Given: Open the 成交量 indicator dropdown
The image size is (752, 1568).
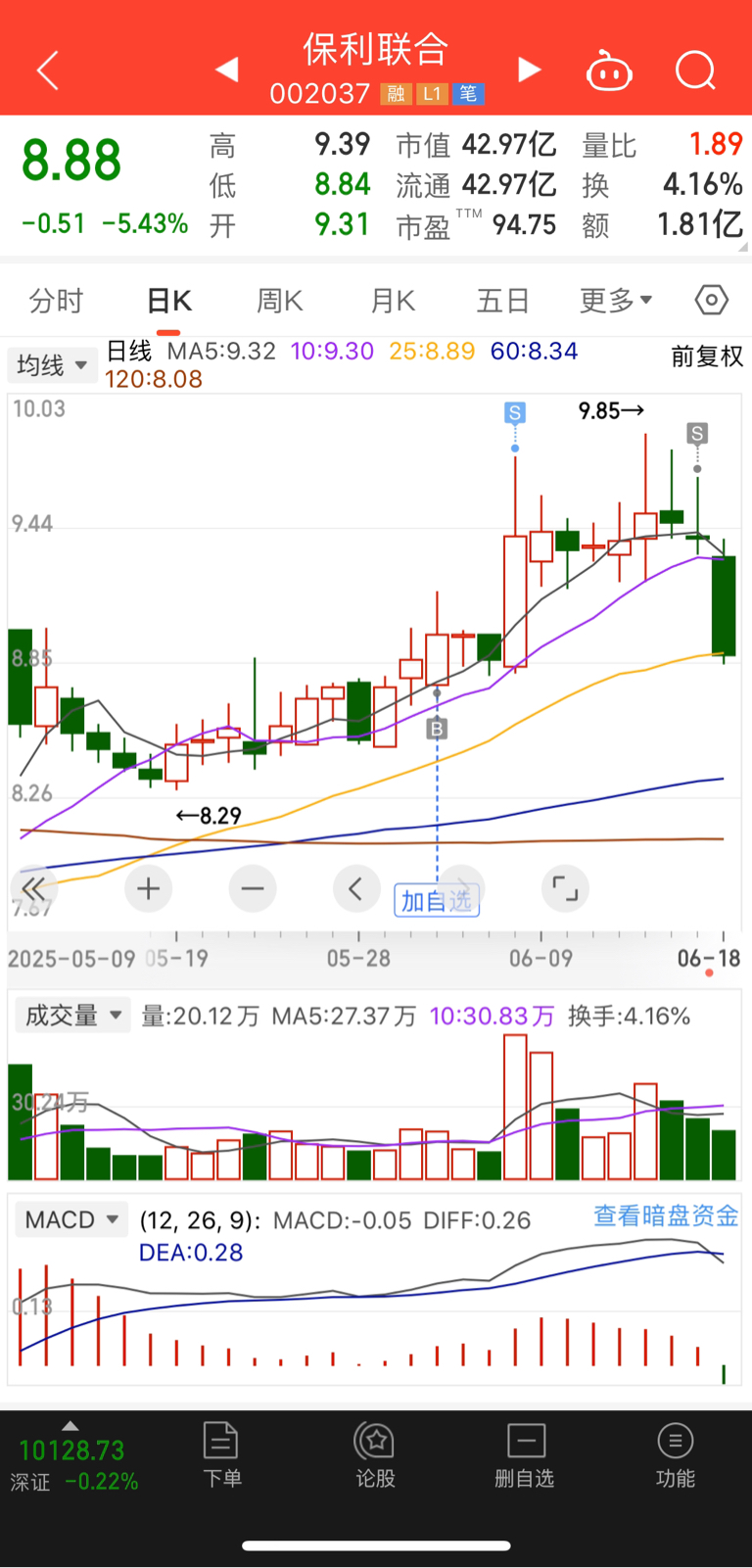Looking at the screenshot, I should pos(72,1015).
